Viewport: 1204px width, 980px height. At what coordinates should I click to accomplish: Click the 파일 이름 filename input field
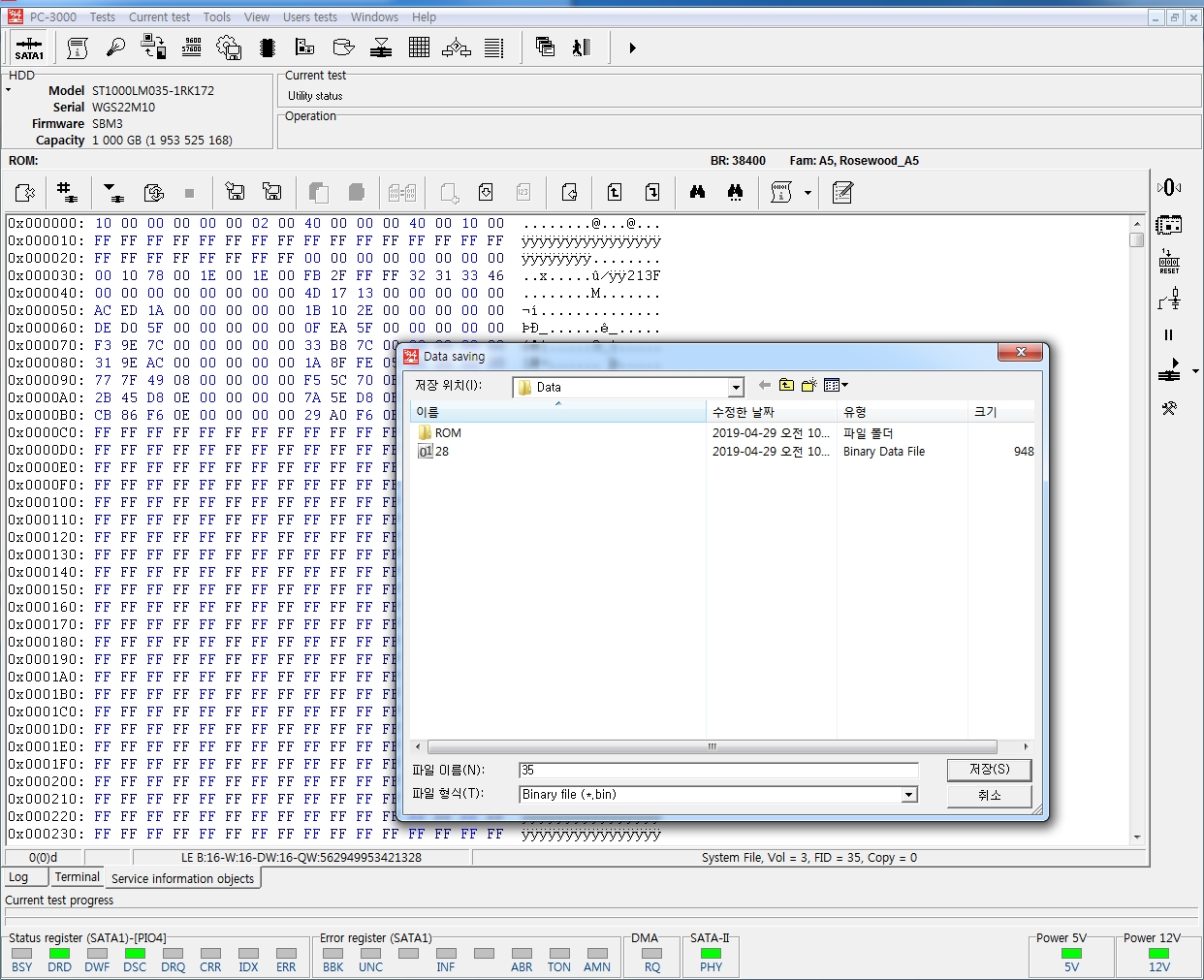tap(717, 771)
